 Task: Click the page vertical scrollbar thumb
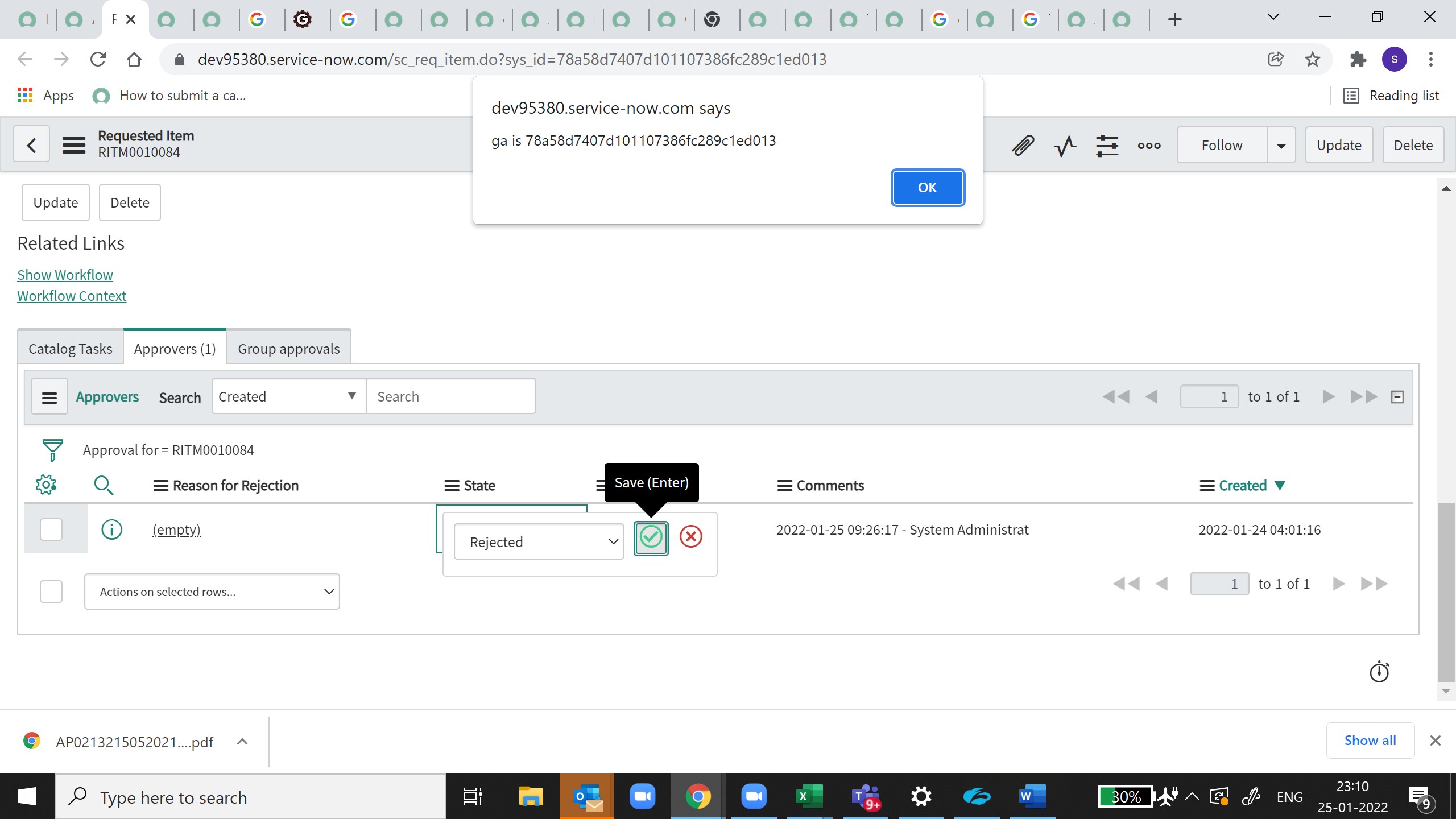point(1446,591)
